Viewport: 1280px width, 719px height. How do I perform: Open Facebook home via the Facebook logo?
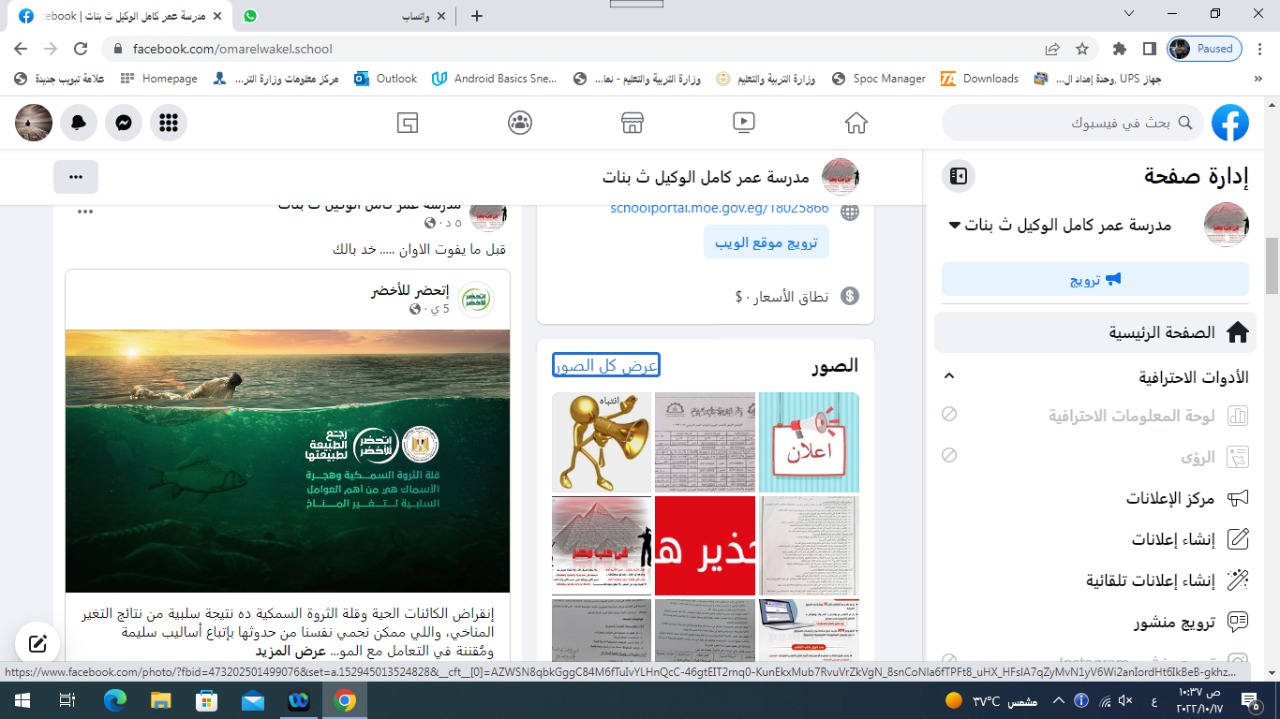tap(1230, 123)
